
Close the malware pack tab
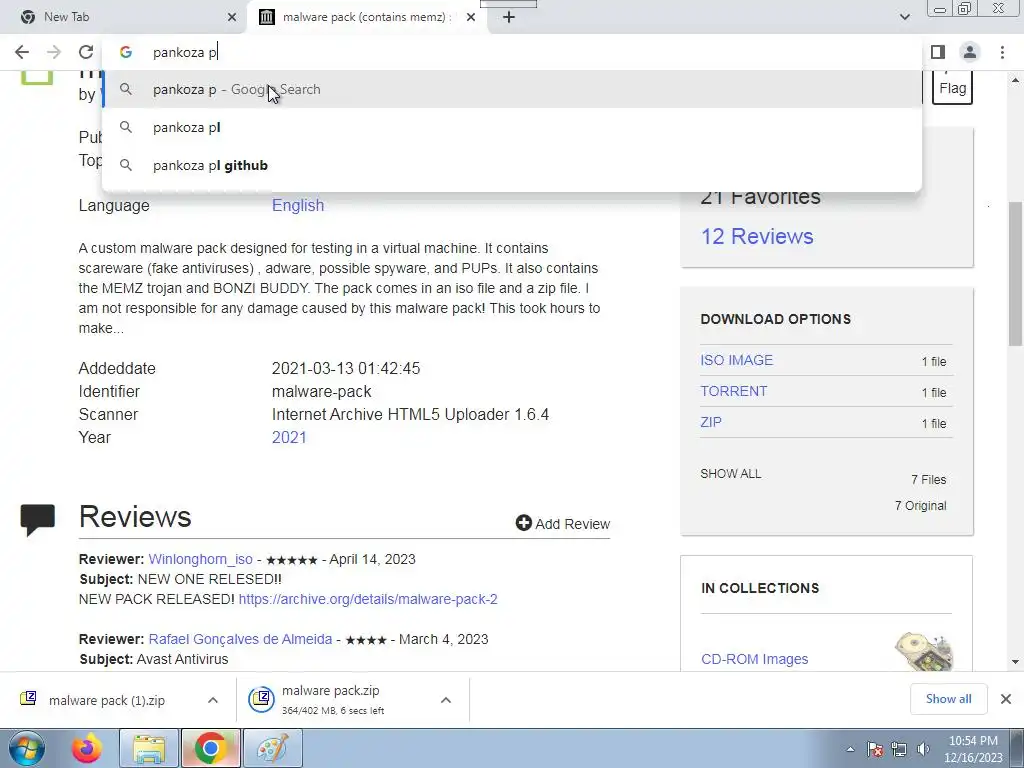(471, 17)
